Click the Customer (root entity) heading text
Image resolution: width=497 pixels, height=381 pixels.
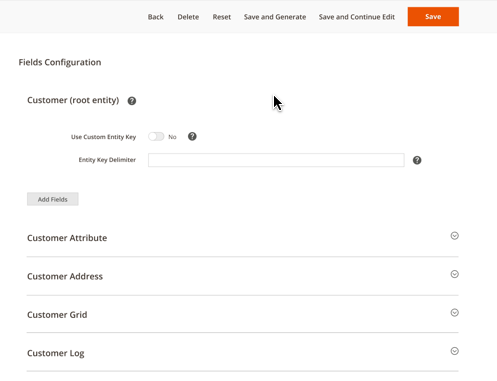(73, 100)
